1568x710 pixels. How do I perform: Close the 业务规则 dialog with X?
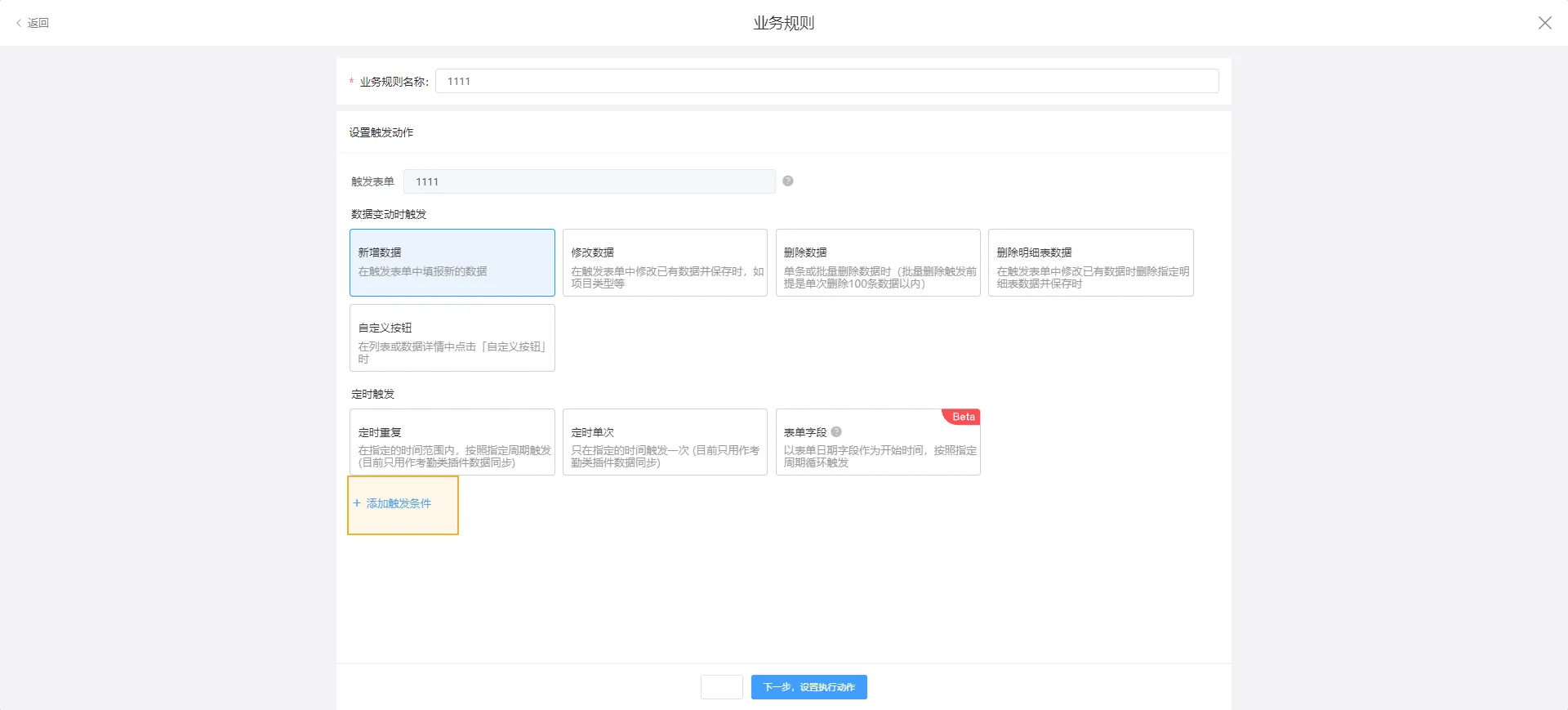pos(1544,23)
